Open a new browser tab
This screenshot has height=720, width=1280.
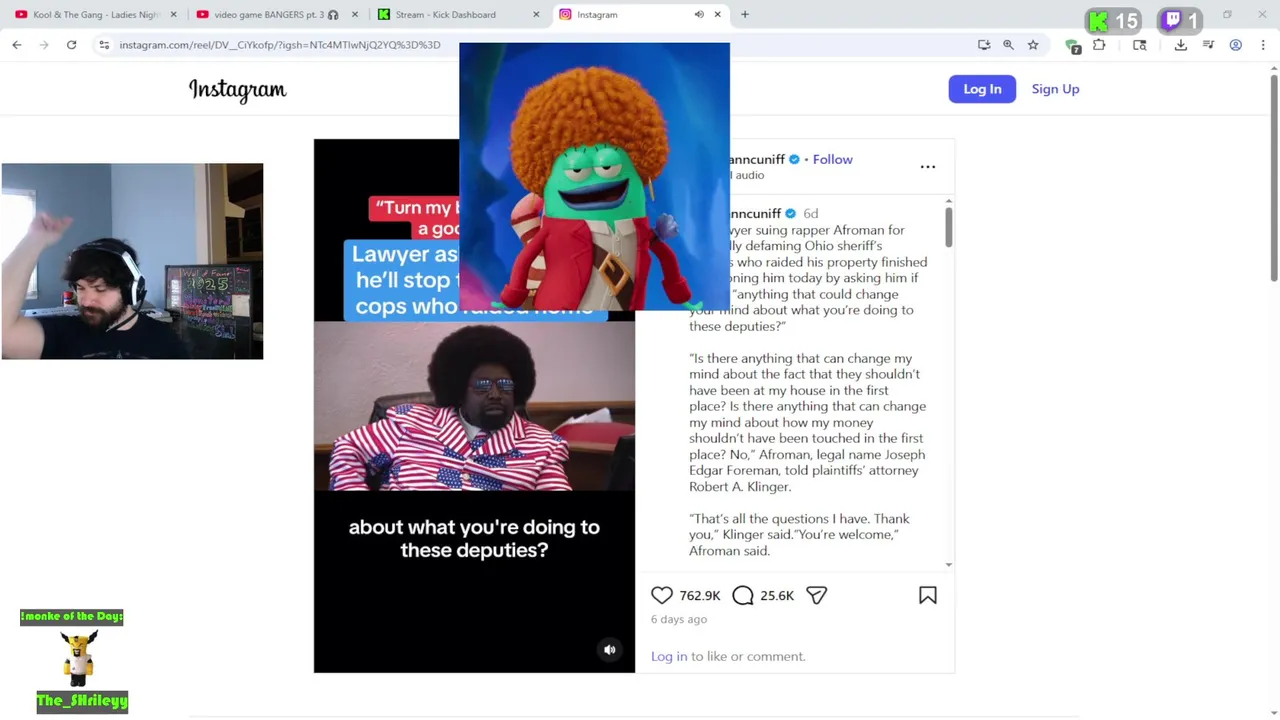point(745,14)
